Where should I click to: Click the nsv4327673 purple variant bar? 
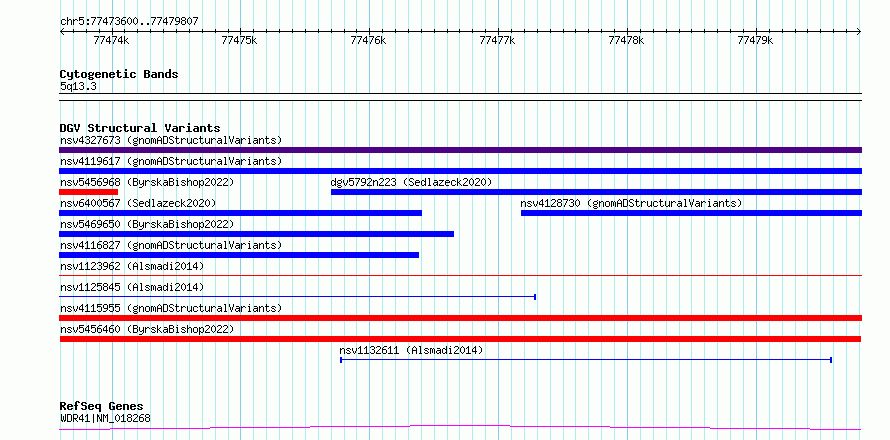click(x=460, y=150)
